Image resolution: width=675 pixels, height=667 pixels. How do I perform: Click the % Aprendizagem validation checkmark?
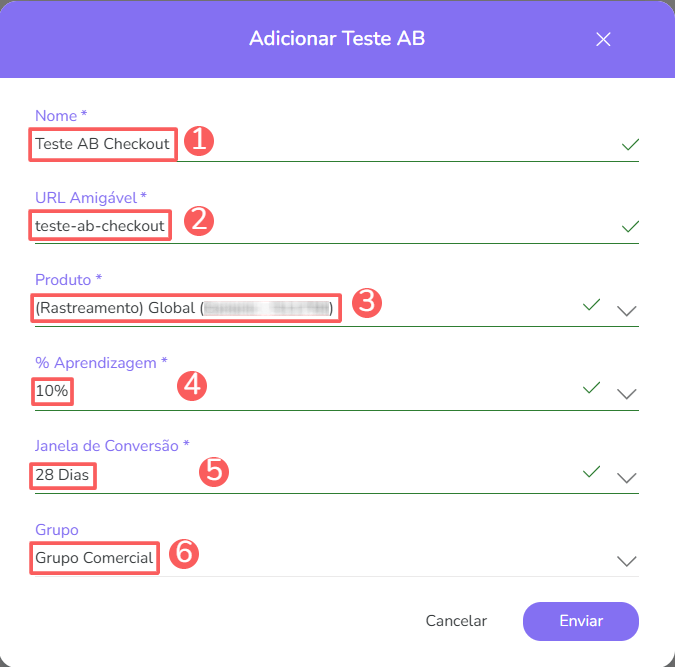592,387
